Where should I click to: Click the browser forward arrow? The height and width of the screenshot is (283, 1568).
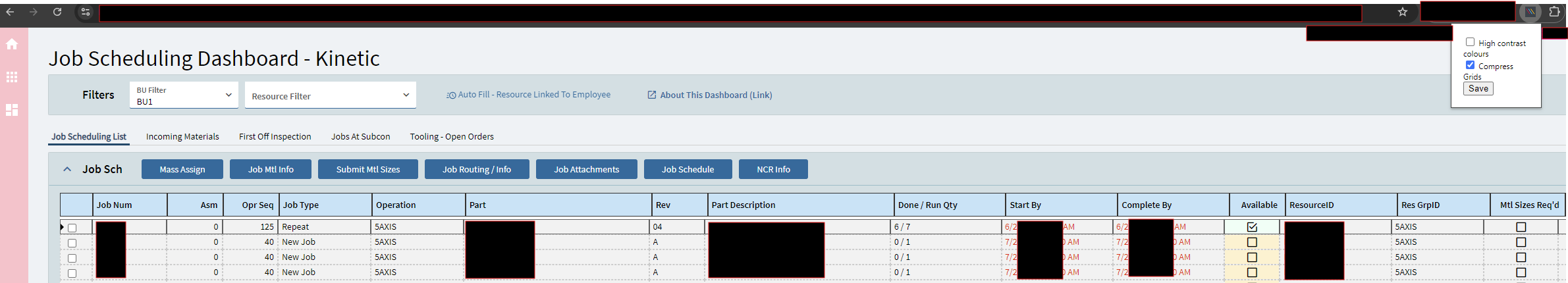click(34, 12)
